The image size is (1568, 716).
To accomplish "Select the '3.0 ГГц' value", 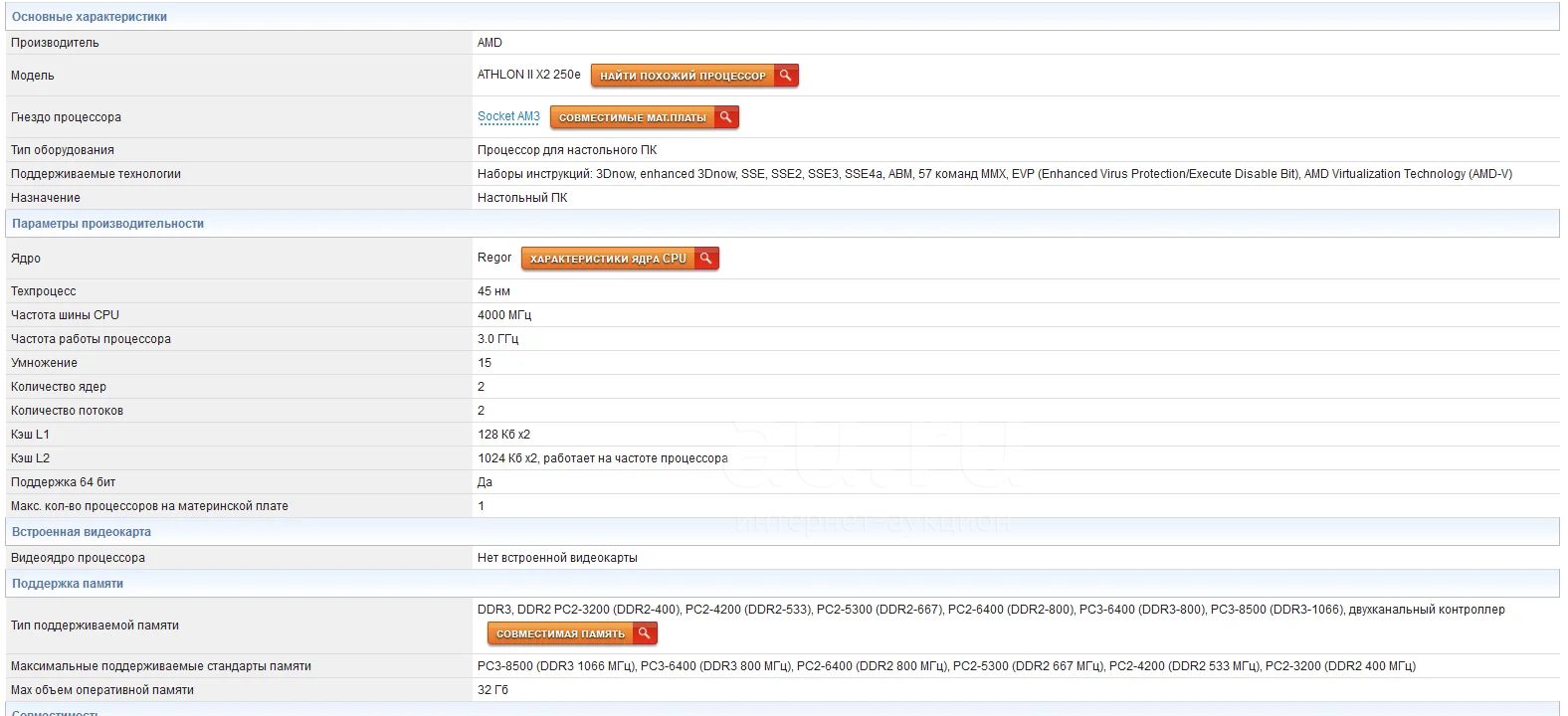I will (498, 339).
